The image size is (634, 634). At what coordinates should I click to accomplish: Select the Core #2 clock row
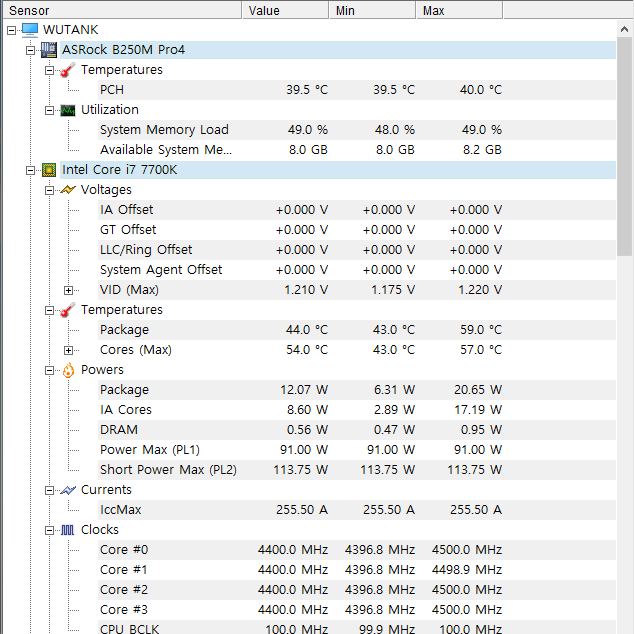(x=357, y=590)
